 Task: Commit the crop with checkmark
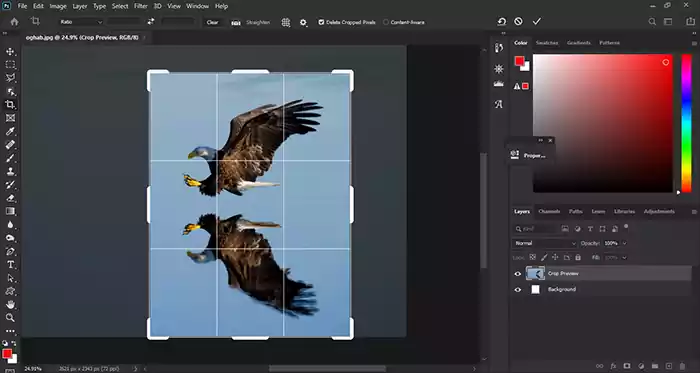point(537,21)
